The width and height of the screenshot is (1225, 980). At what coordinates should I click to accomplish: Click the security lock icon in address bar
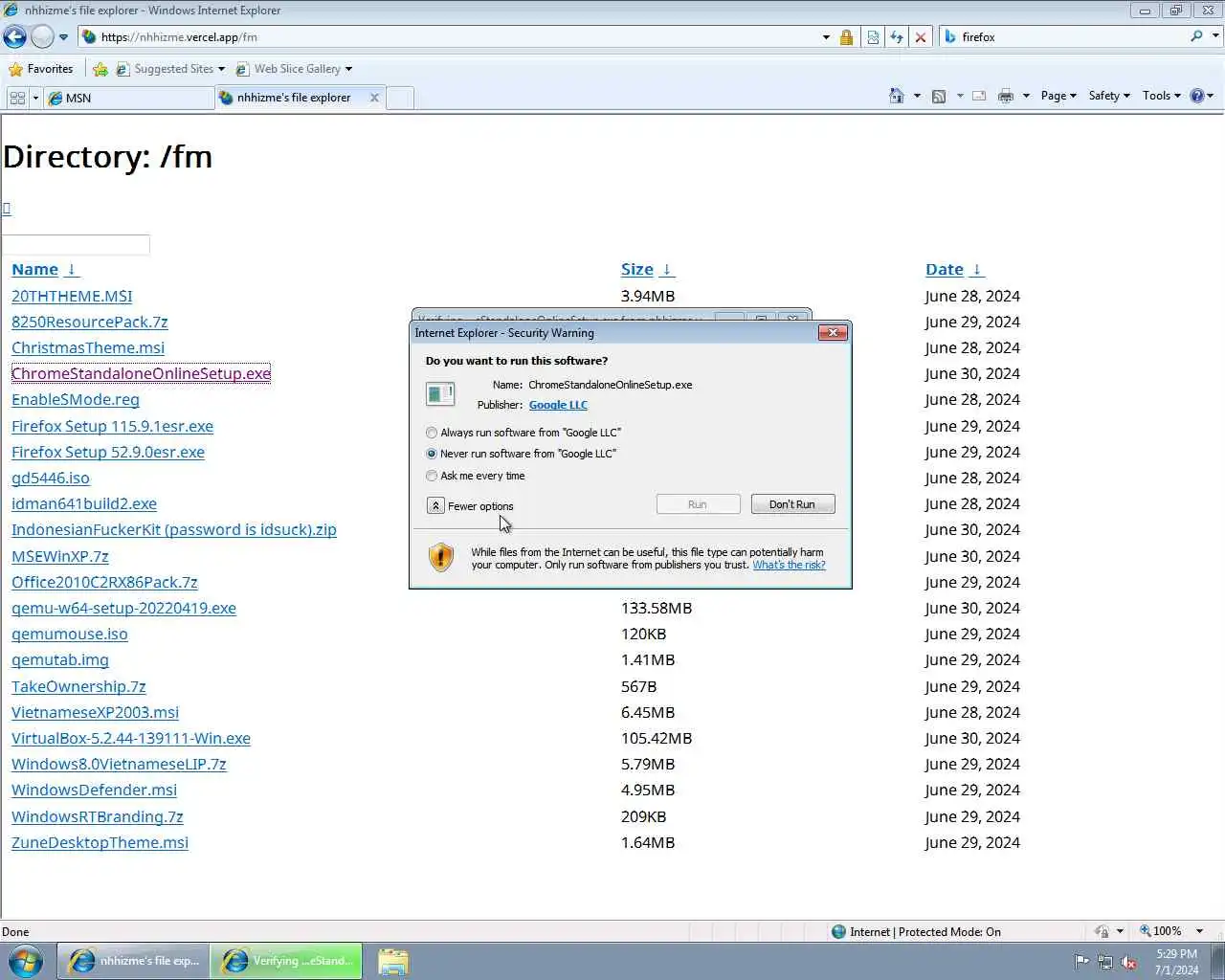(846, 36)
